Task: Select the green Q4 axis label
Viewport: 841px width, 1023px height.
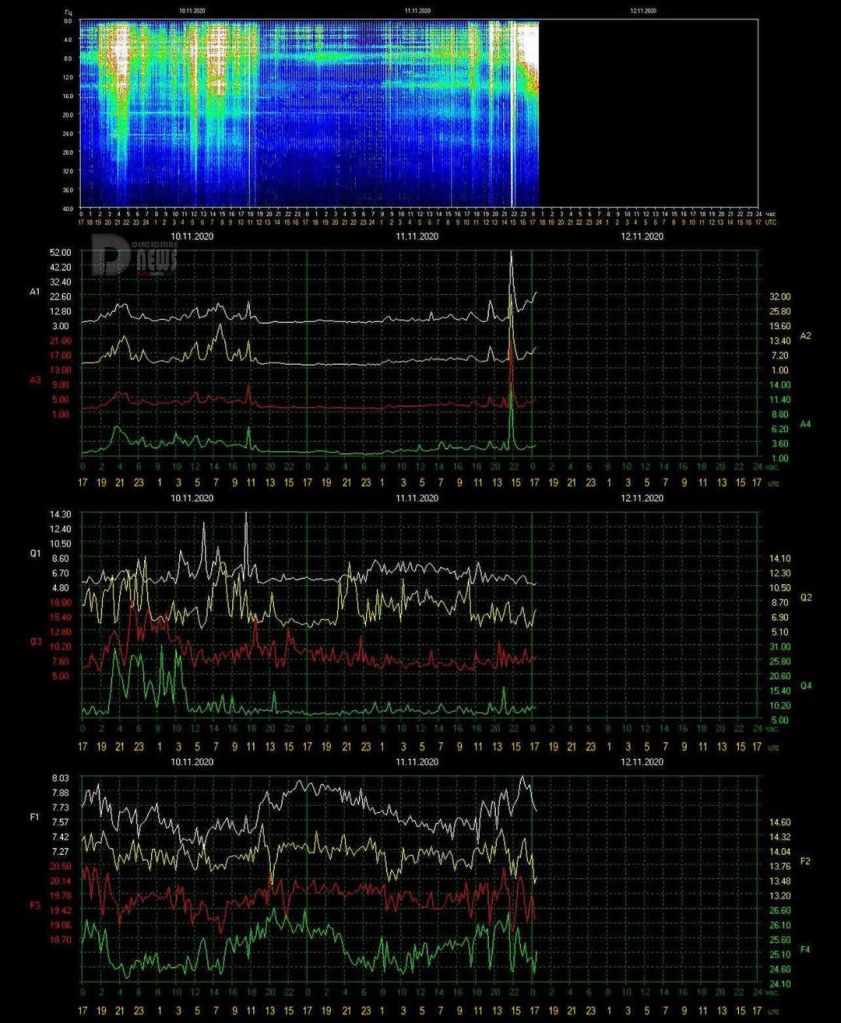Action: point(806,686)
